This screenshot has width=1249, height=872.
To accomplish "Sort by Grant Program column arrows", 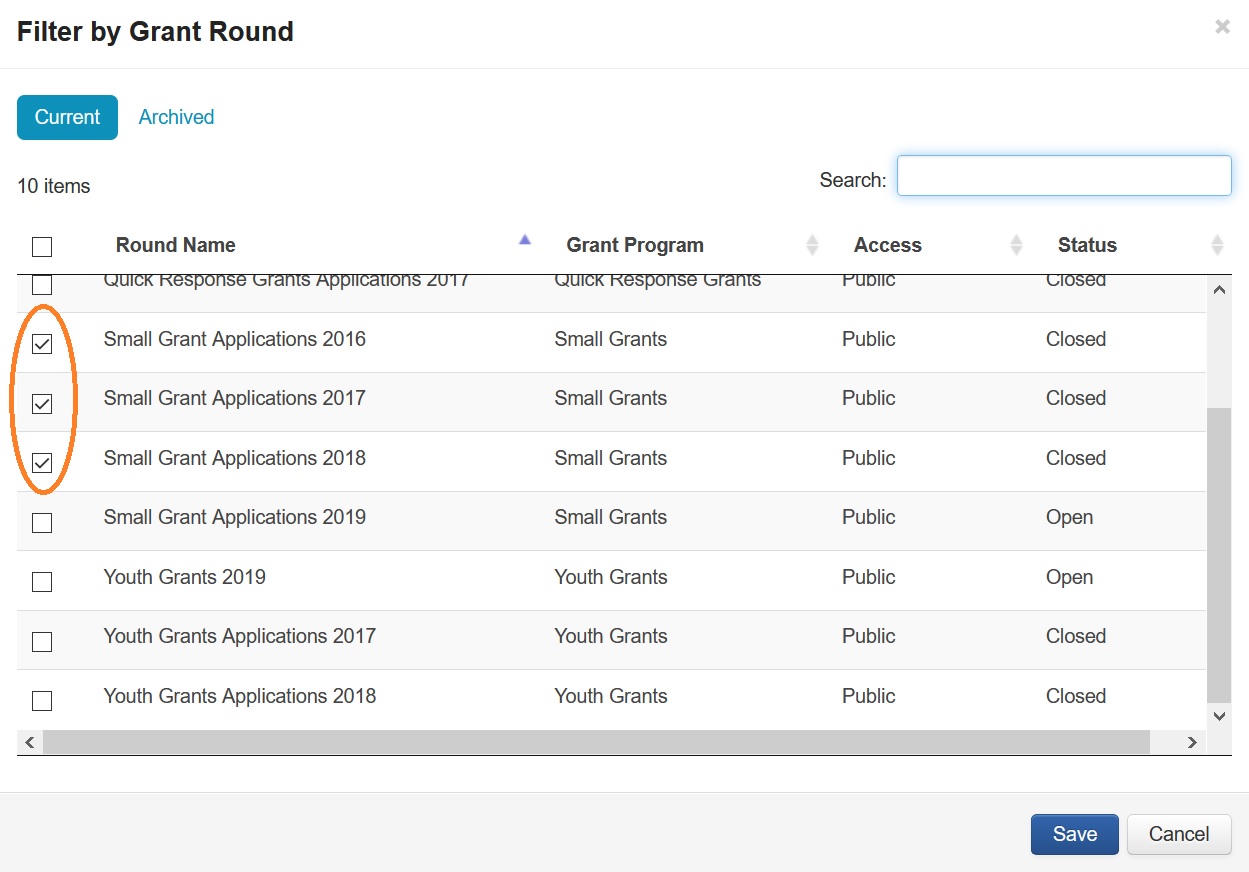I will coord(812,245).
